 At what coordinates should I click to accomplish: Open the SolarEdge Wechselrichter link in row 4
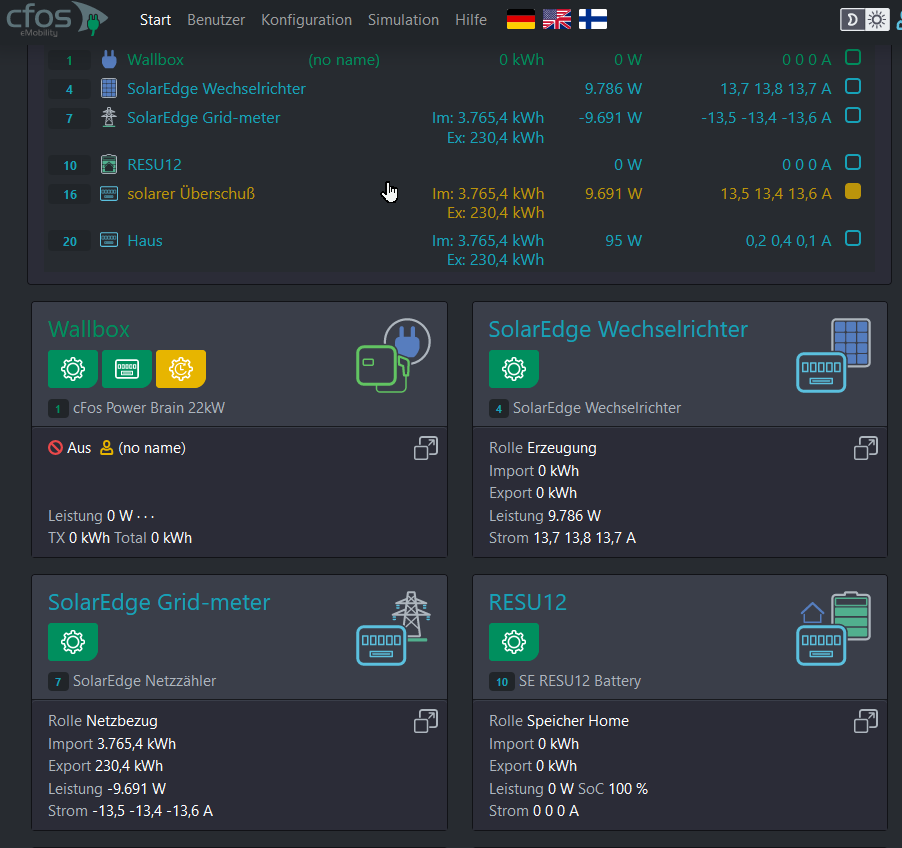click(x=216, y=89)
